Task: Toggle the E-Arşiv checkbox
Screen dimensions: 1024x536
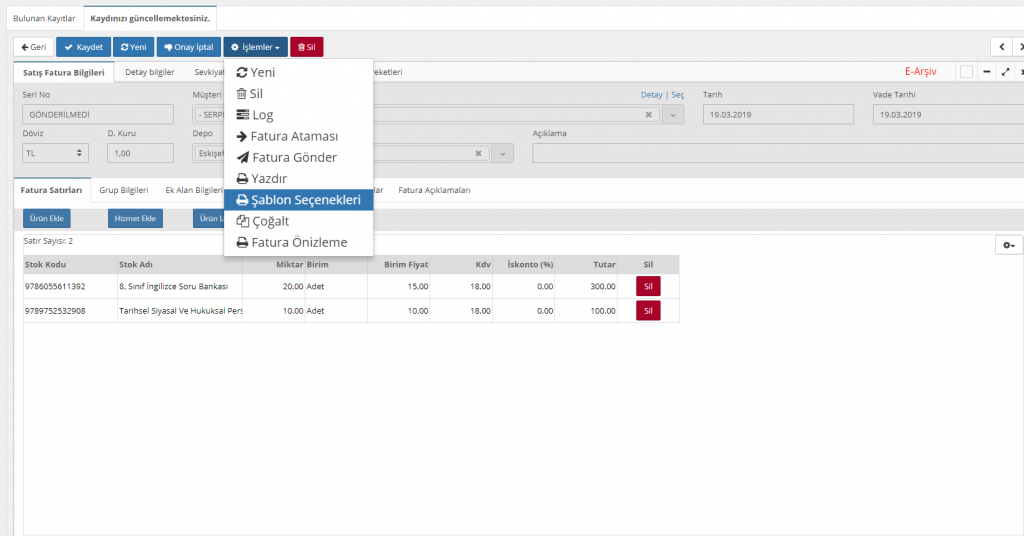Action: [x=966, y=72]
